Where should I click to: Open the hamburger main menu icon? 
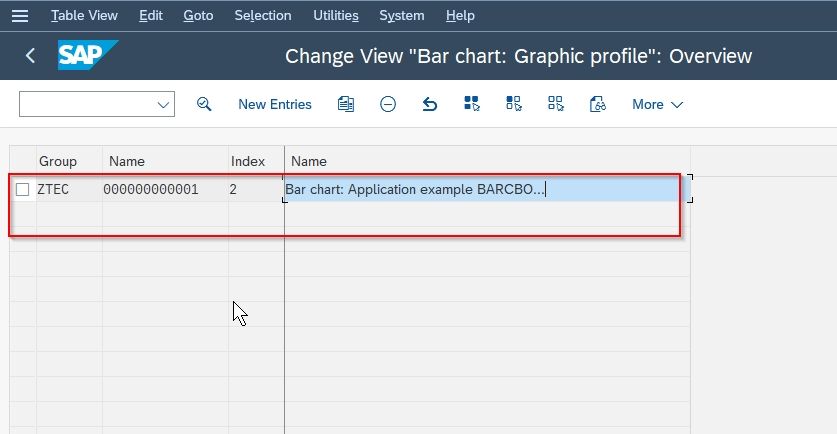20,15
